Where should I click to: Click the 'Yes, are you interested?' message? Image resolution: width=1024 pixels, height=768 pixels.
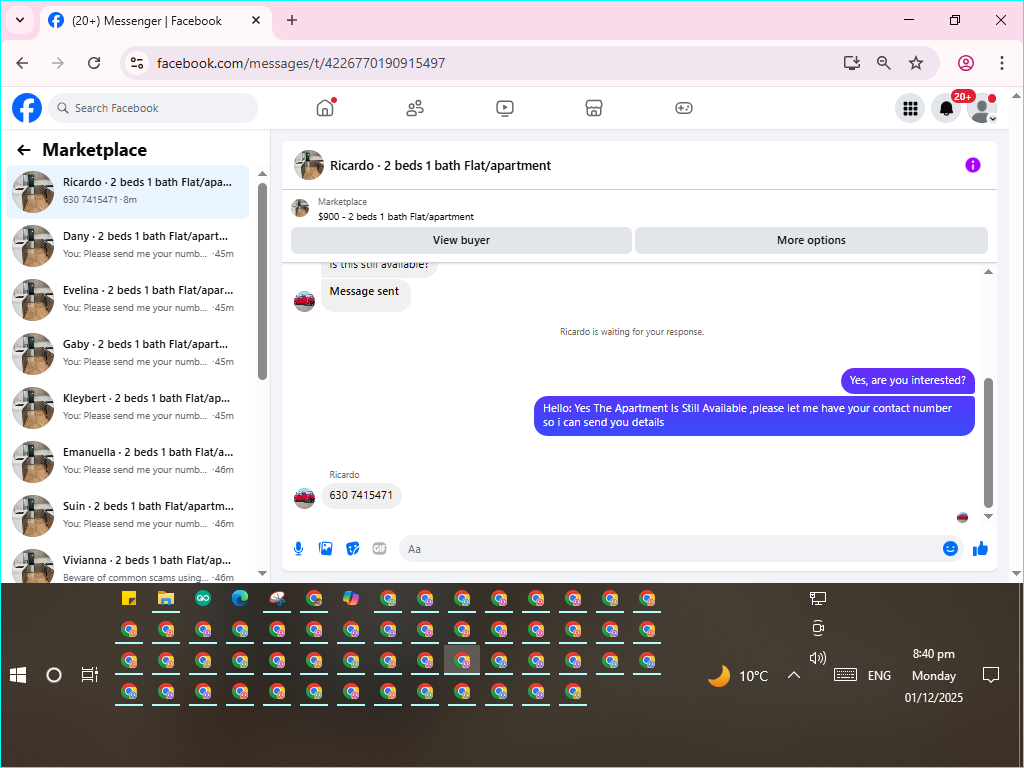[x=907, y=380]
